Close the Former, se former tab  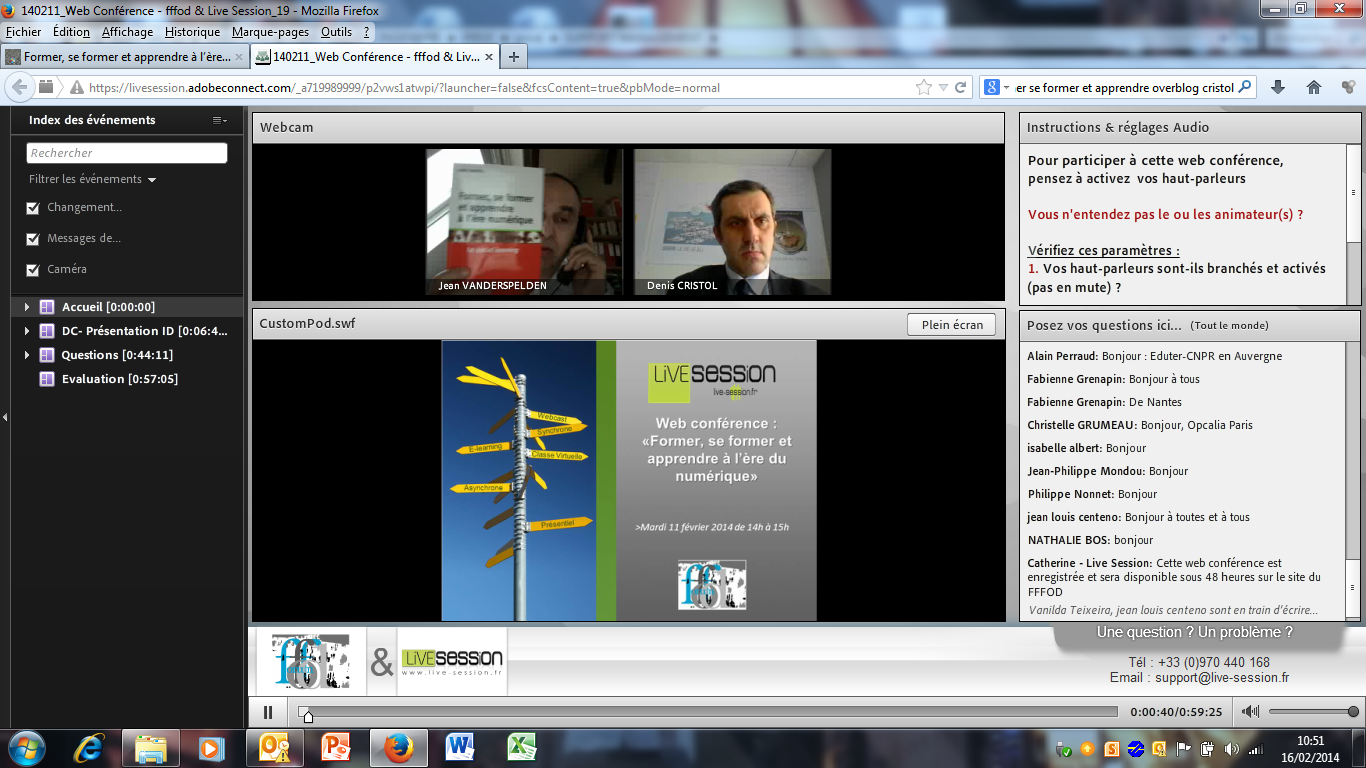[x=237, y=57]
